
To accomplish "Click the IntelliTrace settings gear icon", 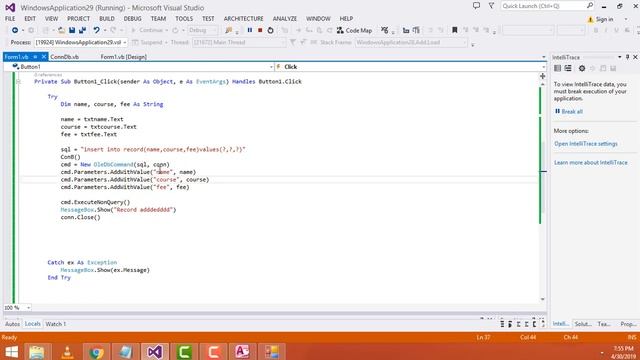I will 582,68.
